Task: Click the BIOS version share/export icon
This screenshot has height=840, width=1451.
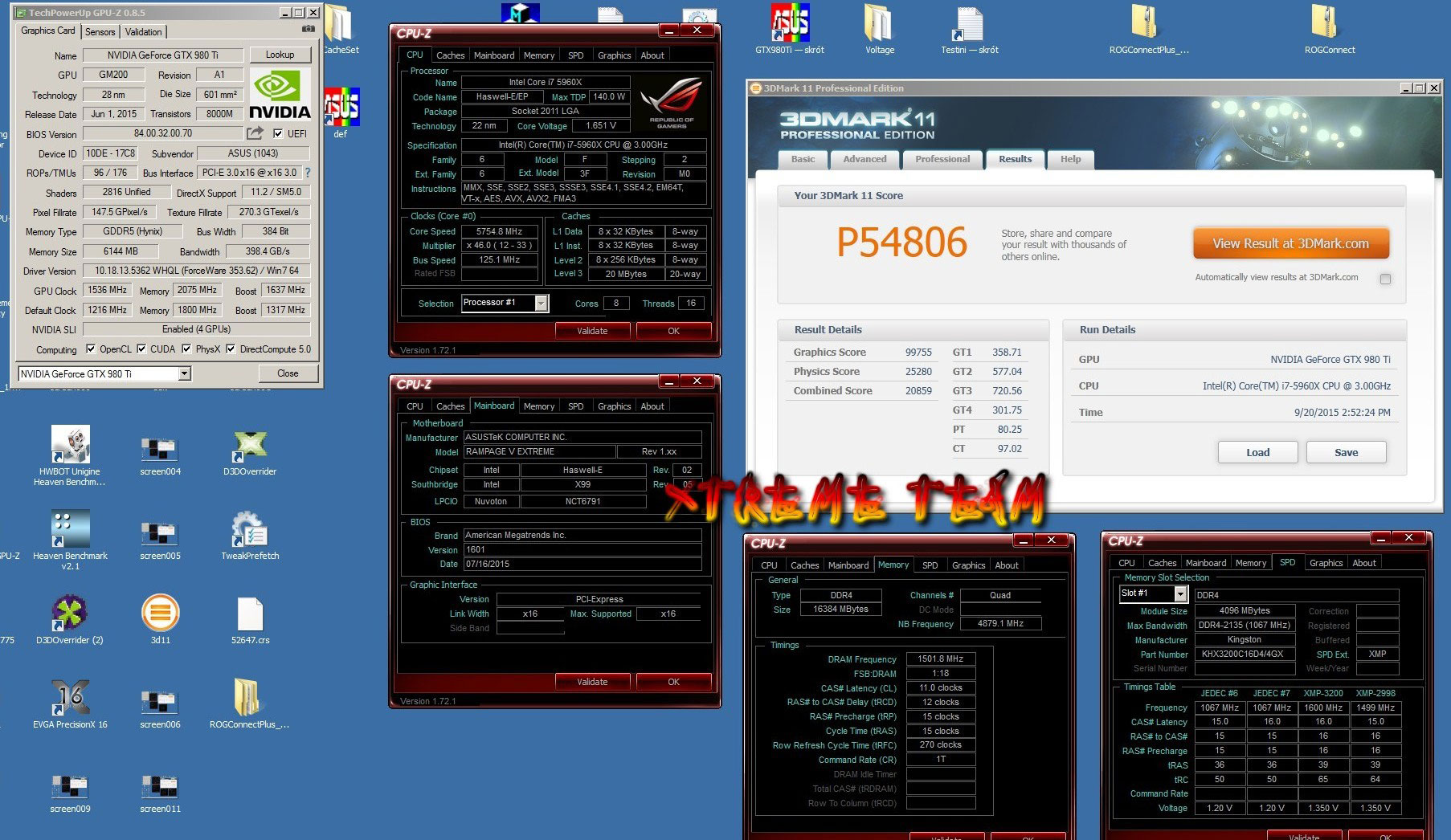Action: [255, 133]
